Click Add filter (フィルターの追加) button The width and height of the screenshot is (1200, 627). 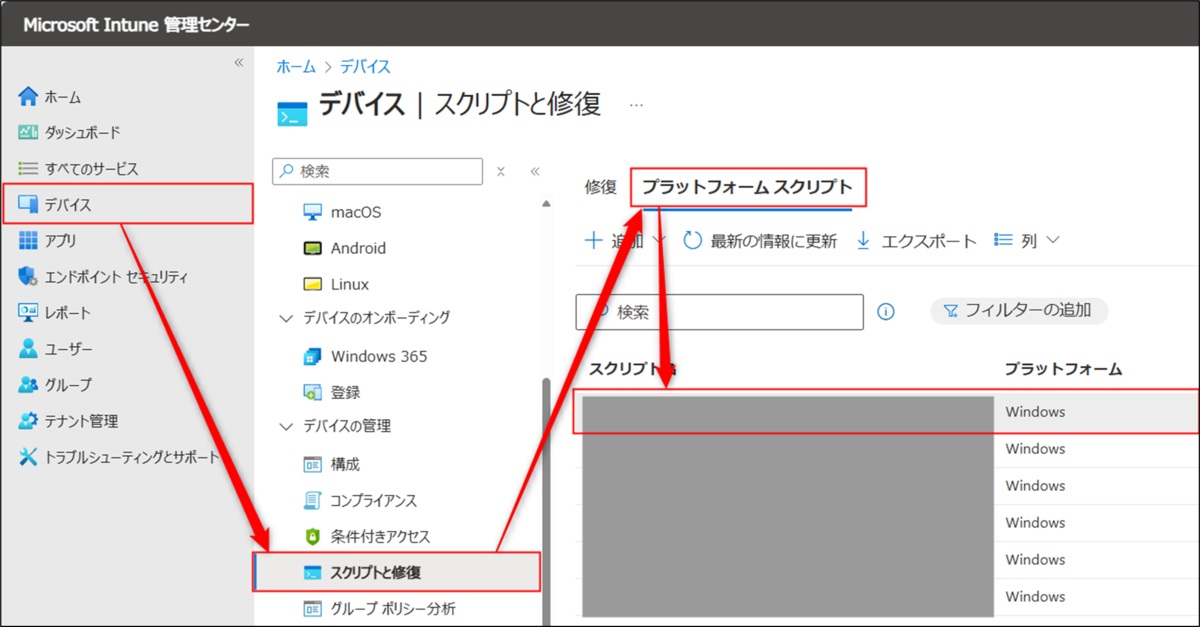pos(1019,310)
